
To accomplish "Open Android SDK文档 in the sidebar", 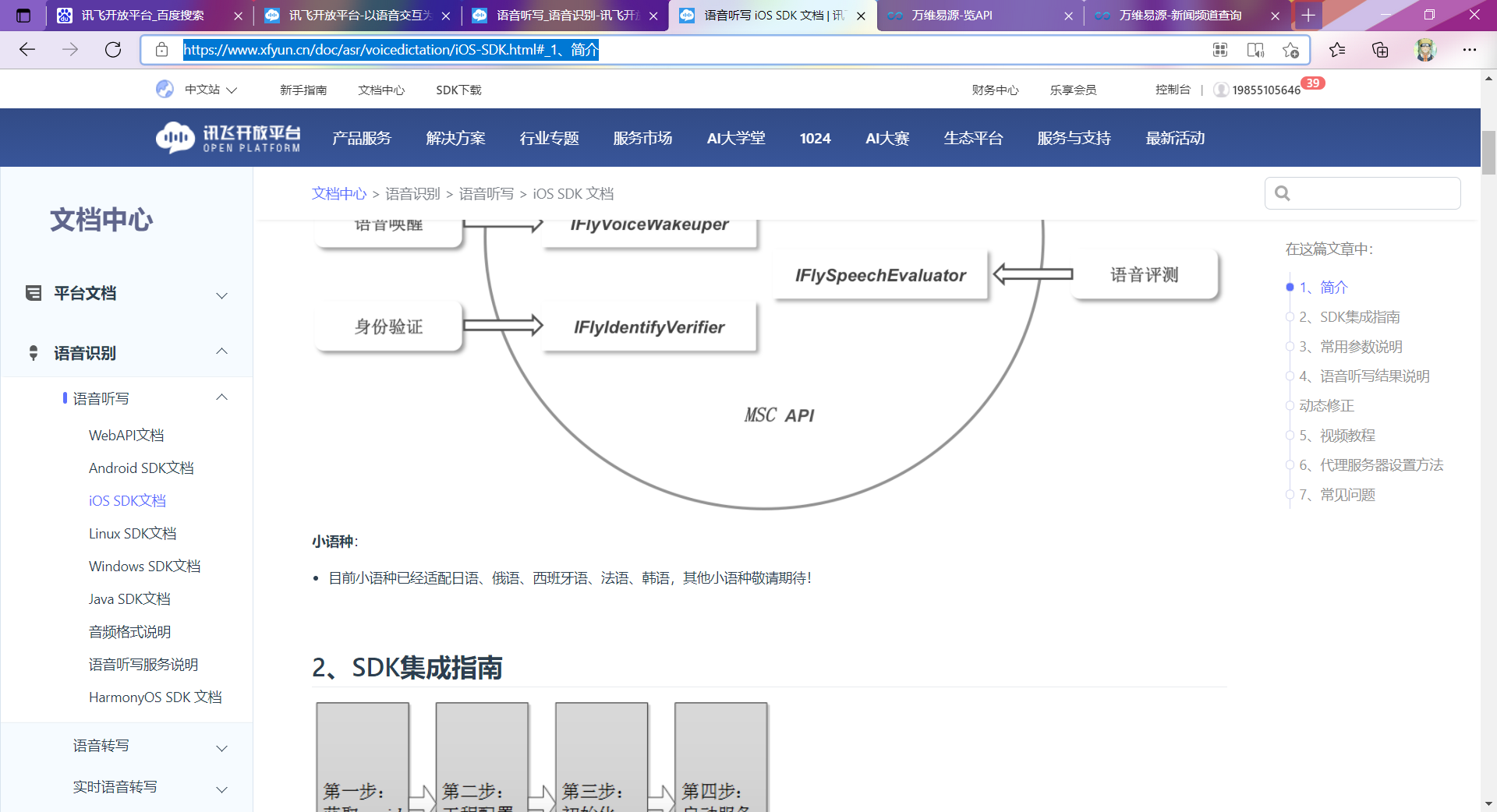I will pos(141,468).
